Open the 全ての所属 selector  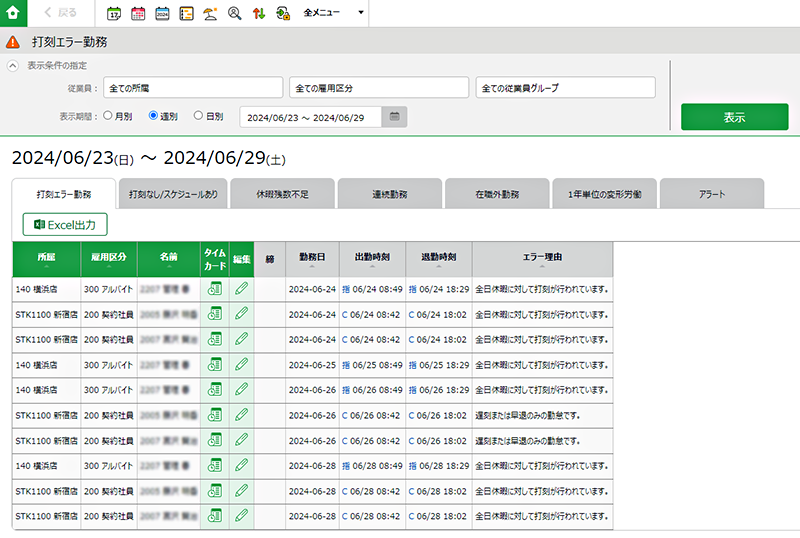pyautogui.click(x=191, y=88)
